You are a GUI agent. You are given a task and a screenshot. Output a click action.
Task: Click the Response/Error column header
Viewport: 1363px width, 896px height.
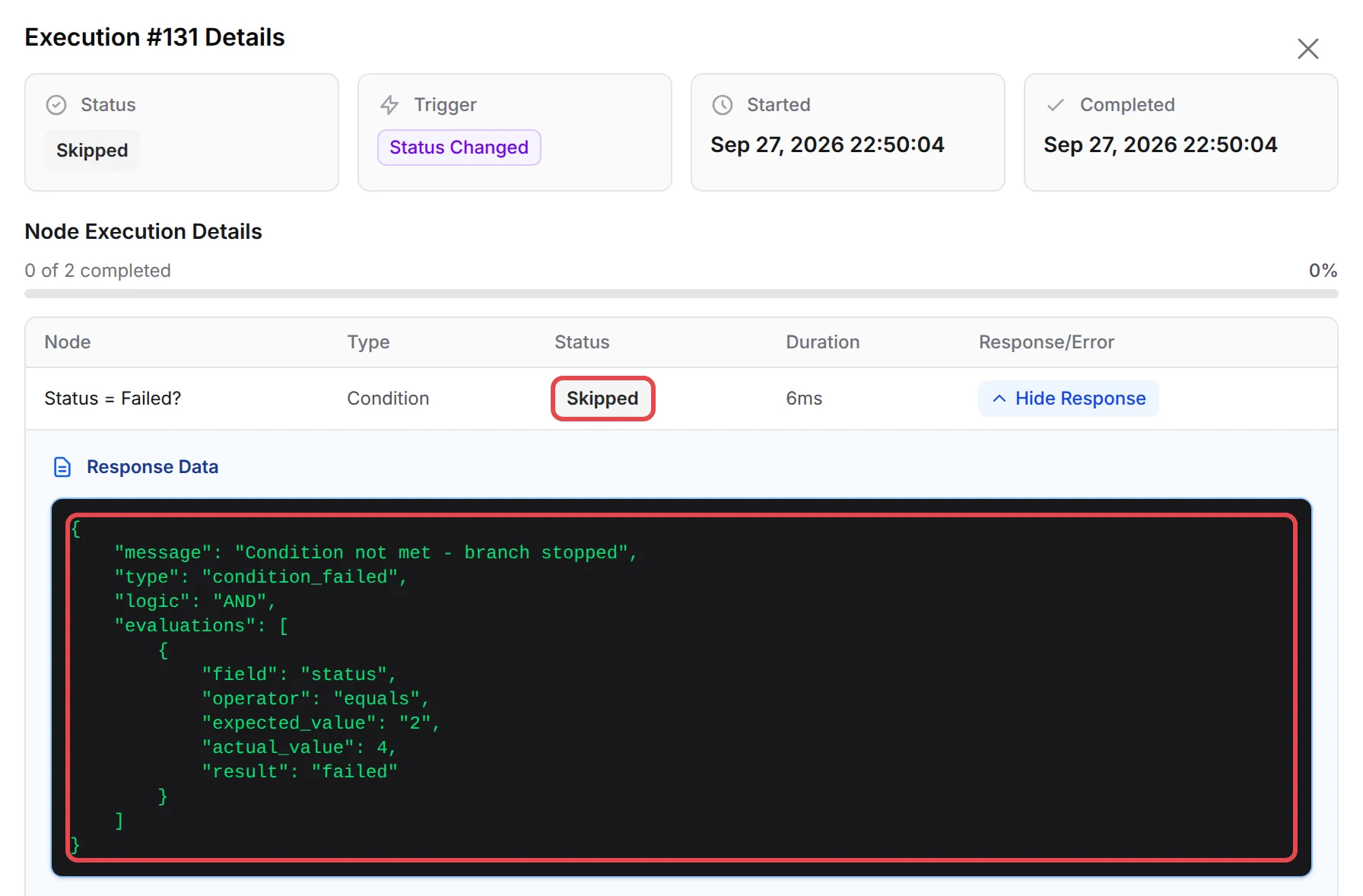click(1047, 342)
